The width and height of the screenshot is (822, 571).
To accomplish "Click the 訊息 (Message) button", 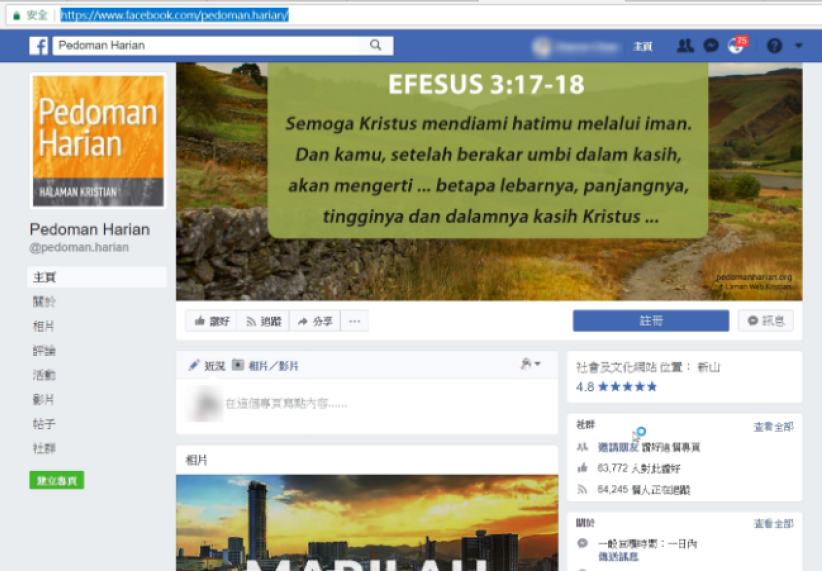I will [x=766, y=321].
